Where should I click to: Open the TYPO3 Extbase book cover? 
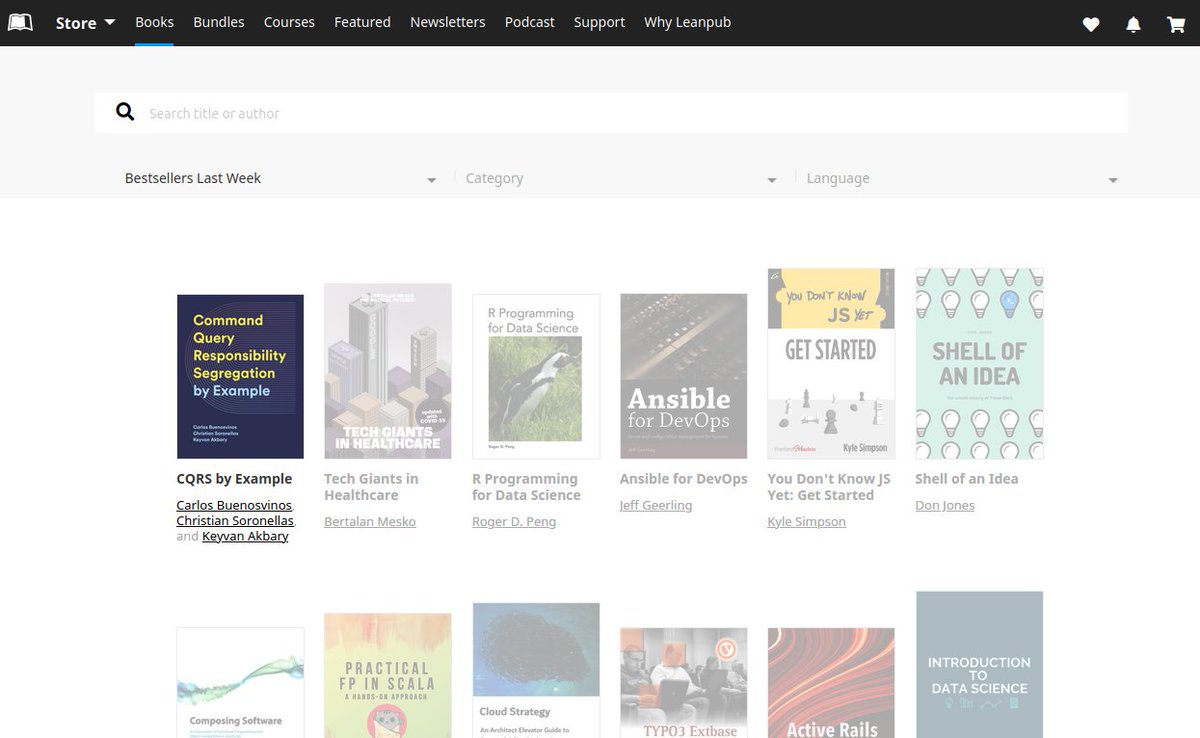(684, 682)
